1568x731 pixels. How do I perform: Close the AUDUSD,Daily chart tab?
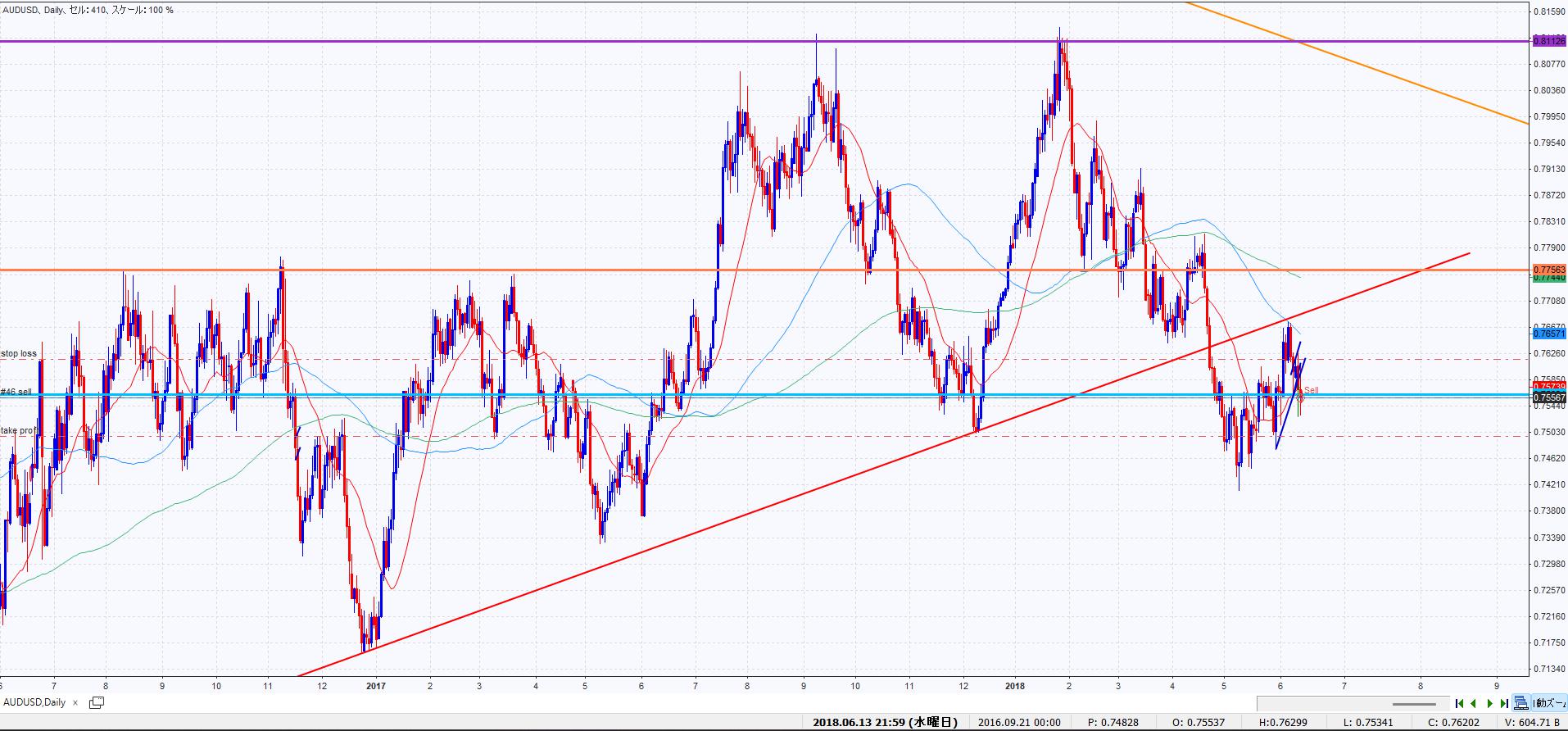click(x=75, y=702)
